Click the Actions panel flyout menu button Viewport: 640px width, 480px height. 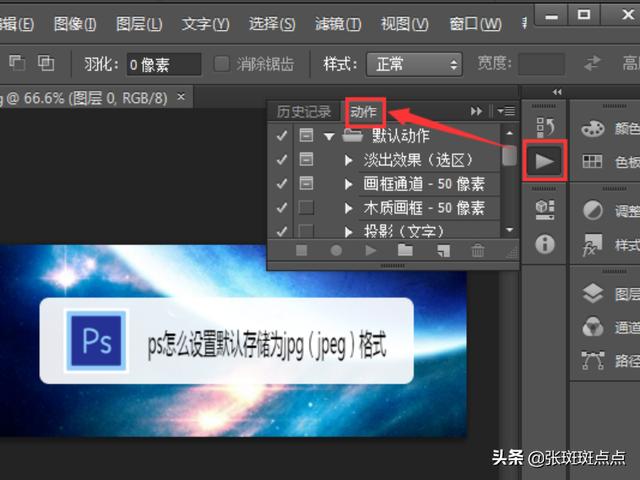tap(506, 111)
